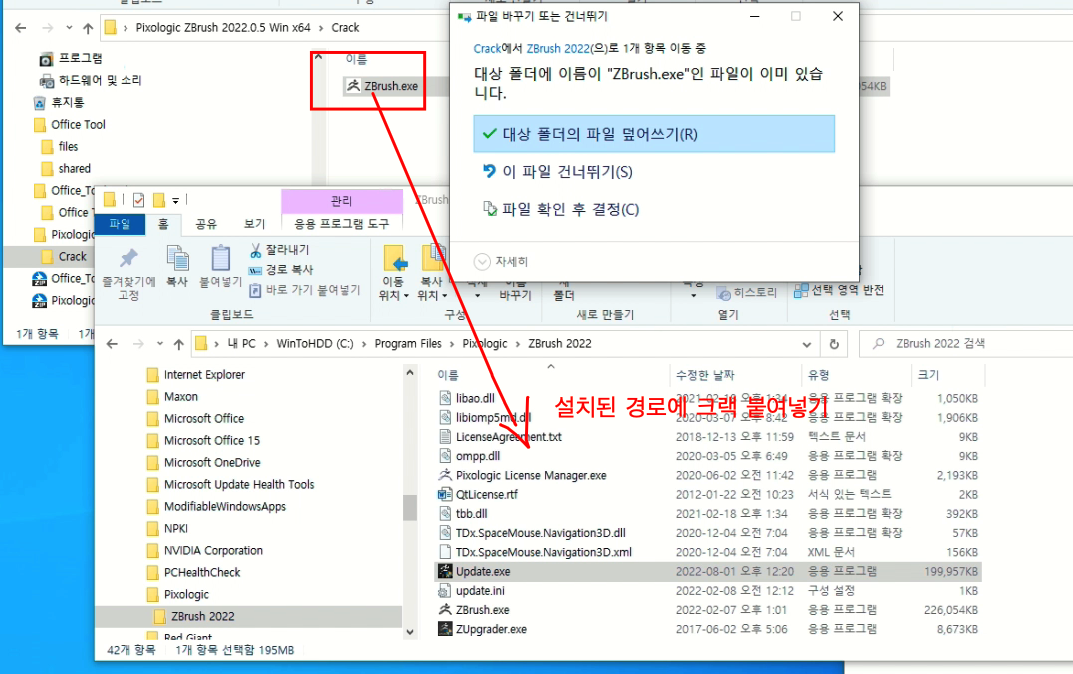The image size is (1073, 674).
Task: Open the Copy to (복사 위치) dropdown
Action: pos(432,295)
